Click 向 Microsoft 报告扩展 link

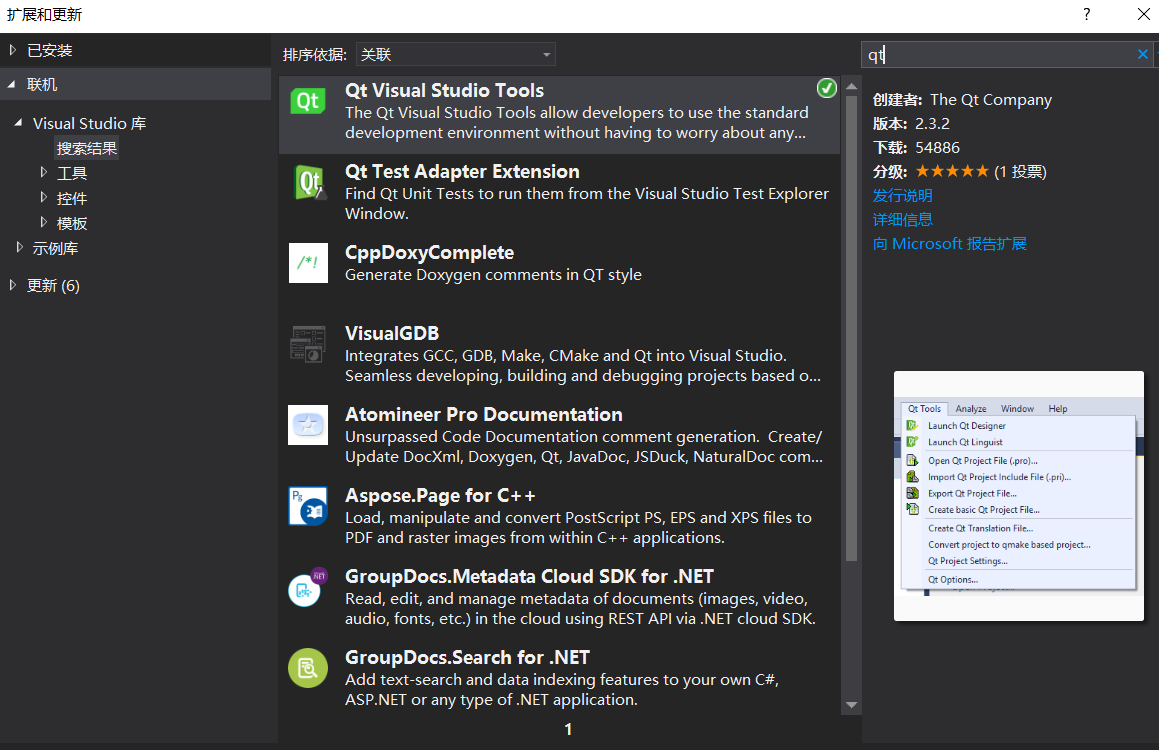point(950,244)
